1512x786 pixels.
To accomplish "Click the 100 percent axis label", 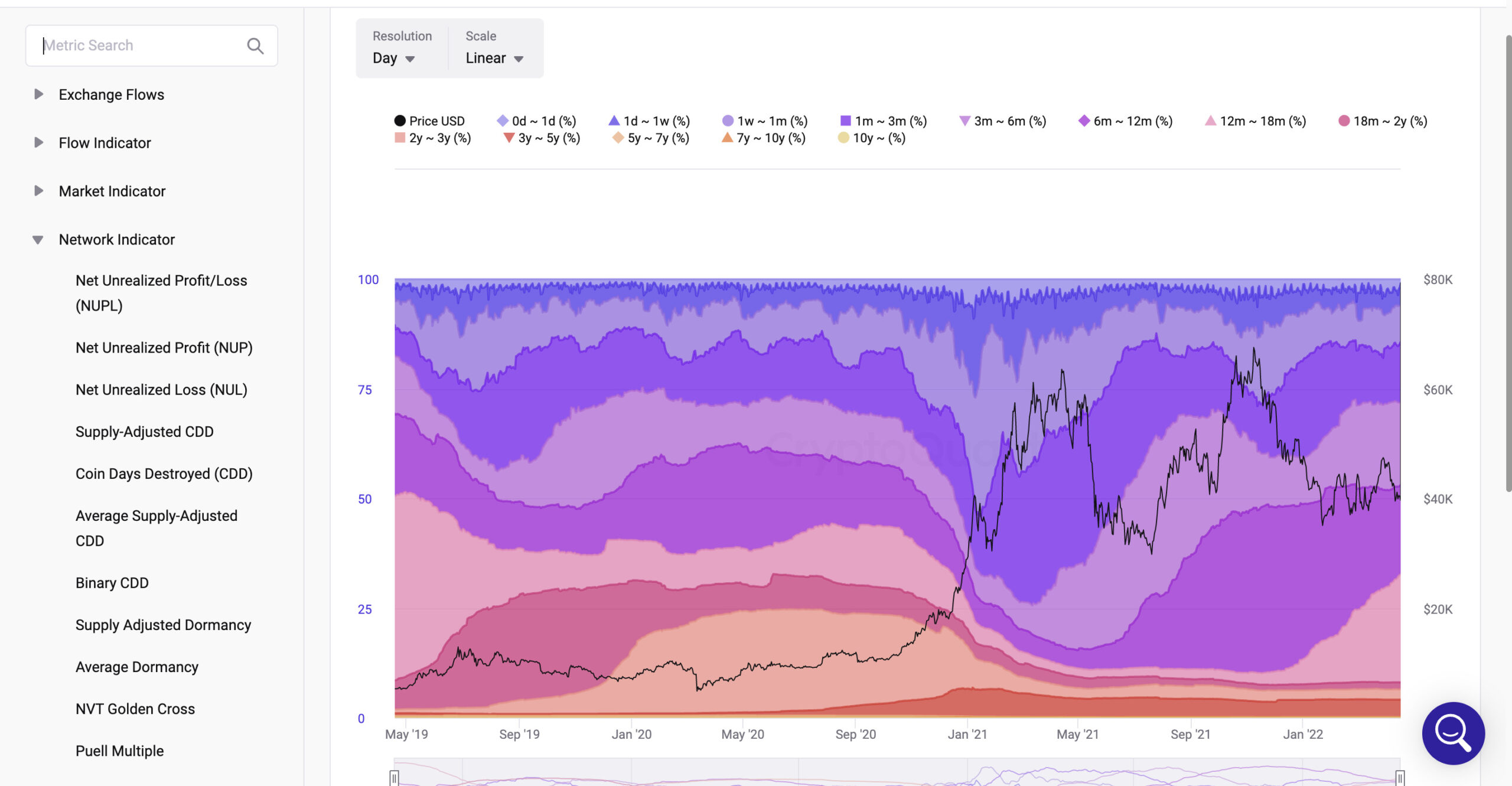I will pos(368,279).
